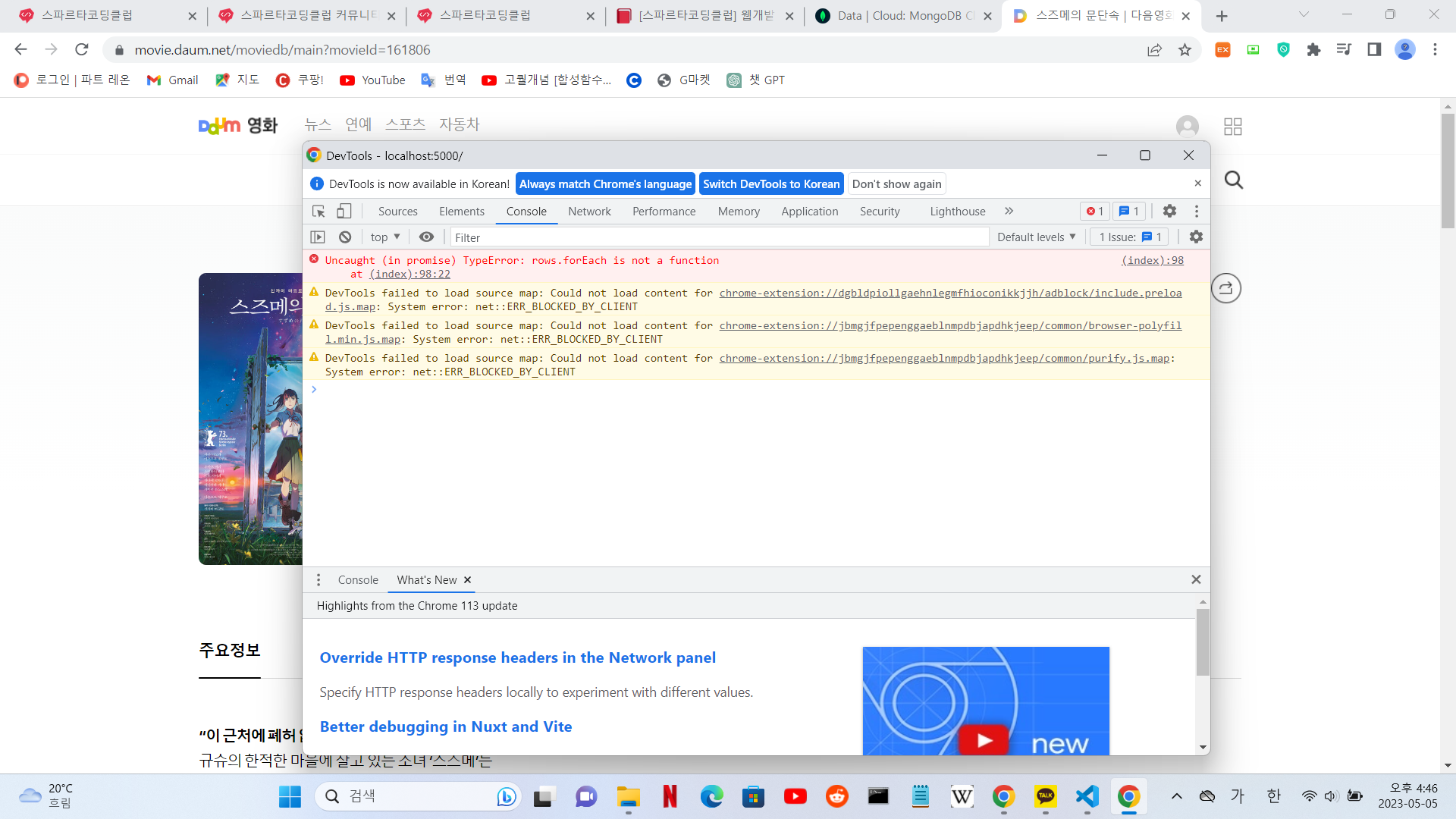Screen dimensions: 1456x819
Task: Click the Daum movie search magnifier icon
Action: [1234, 180]
